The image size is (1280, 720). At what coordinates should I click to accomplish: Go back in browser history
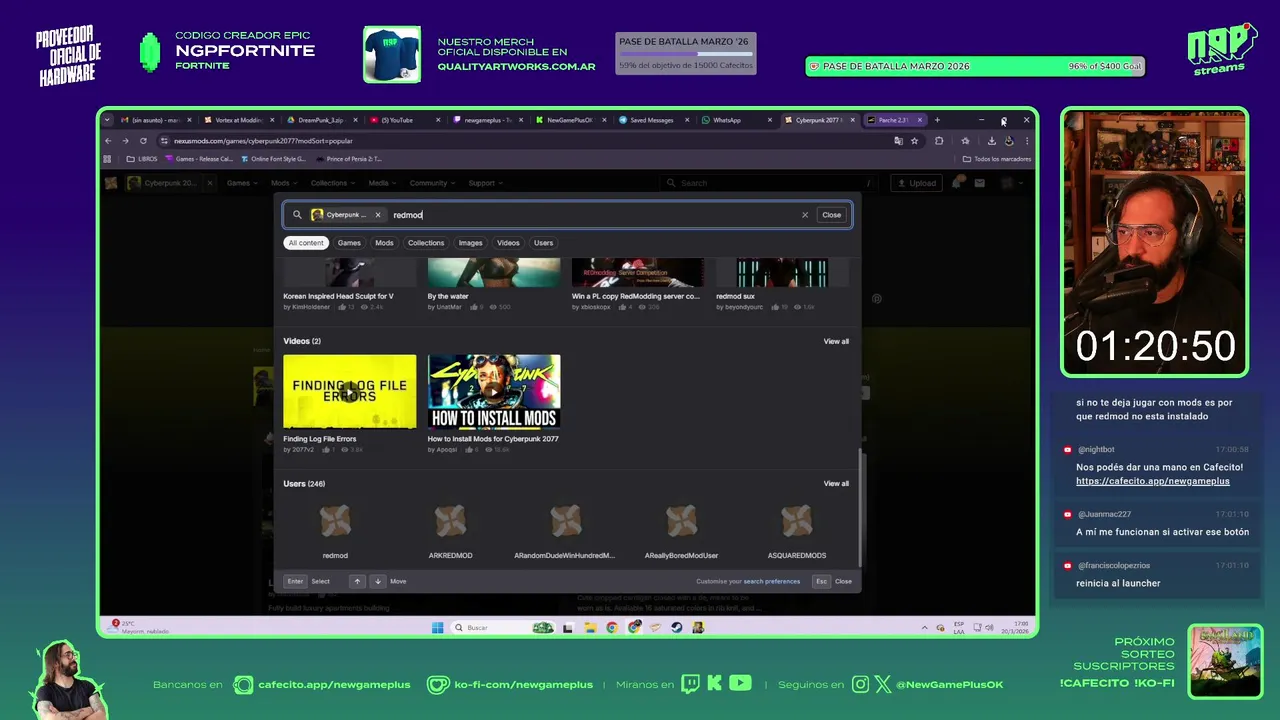point(108,141)
